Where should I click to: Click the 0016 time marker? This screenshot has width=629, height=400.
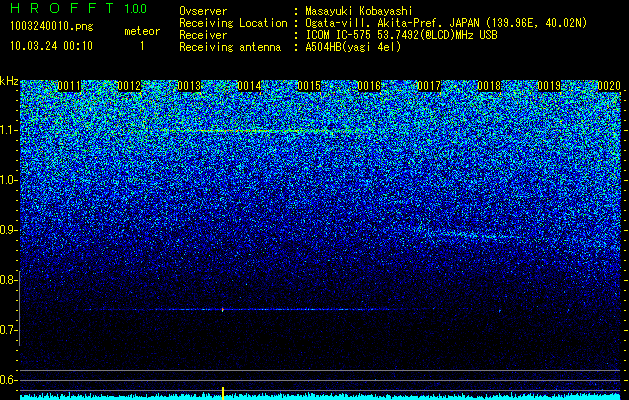(x=369, y=86)
